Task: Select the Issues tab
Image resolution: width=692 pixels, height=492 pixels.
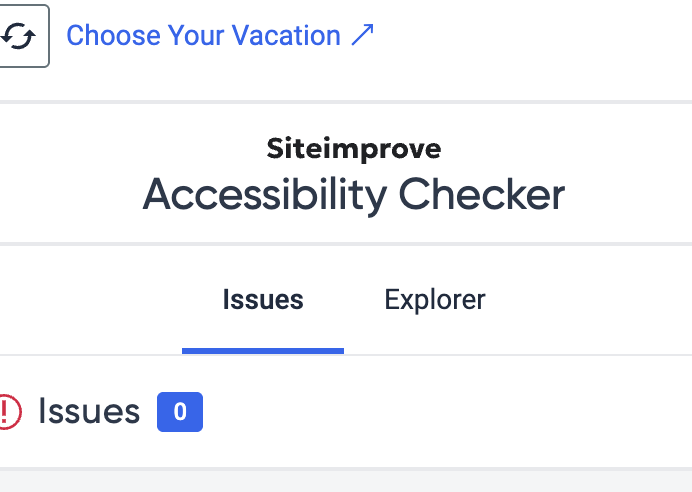Action: click(263, 300)
